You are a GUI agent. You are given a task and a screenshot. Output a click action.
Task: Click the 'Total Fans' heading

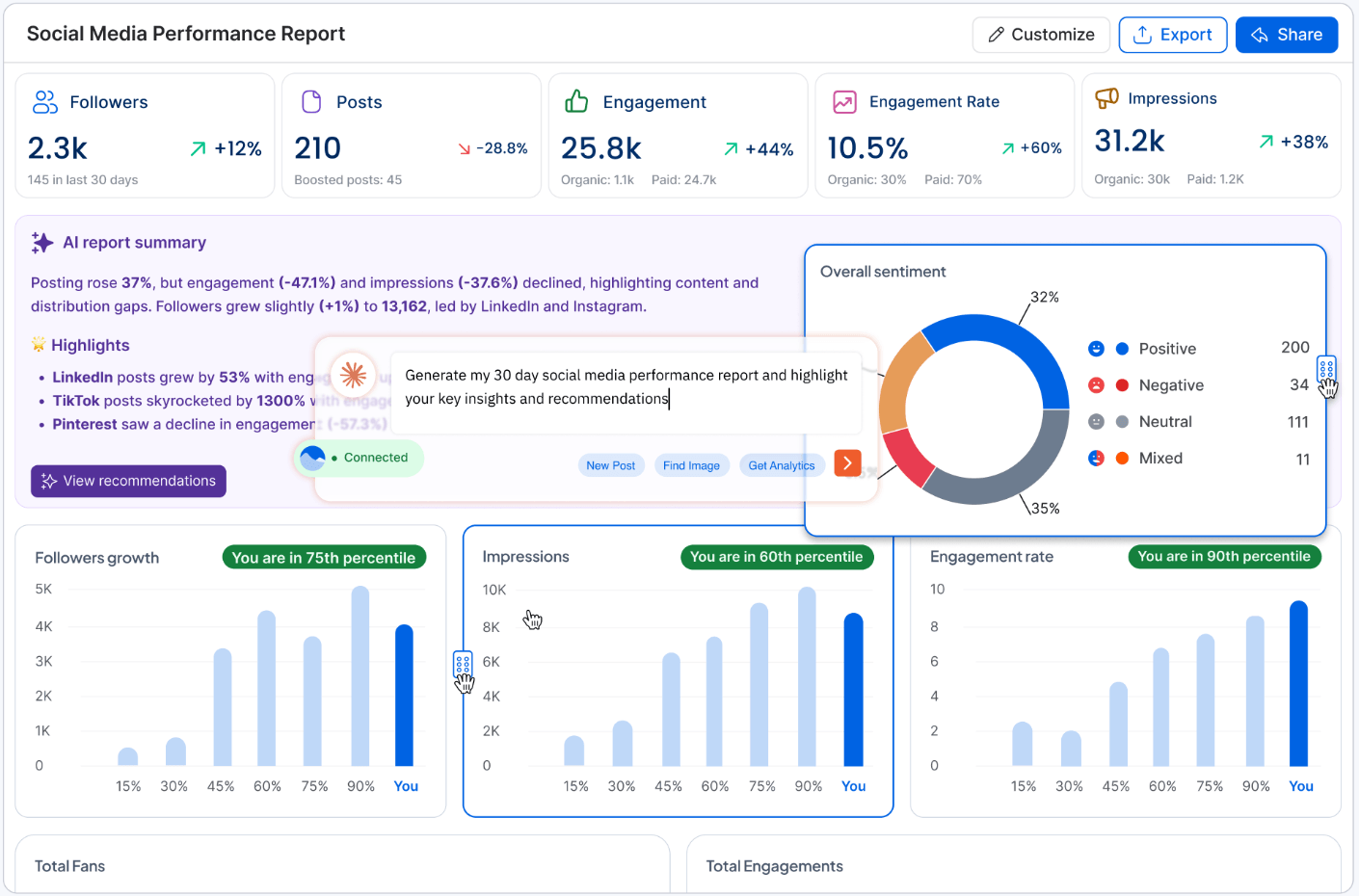(69, 866)
